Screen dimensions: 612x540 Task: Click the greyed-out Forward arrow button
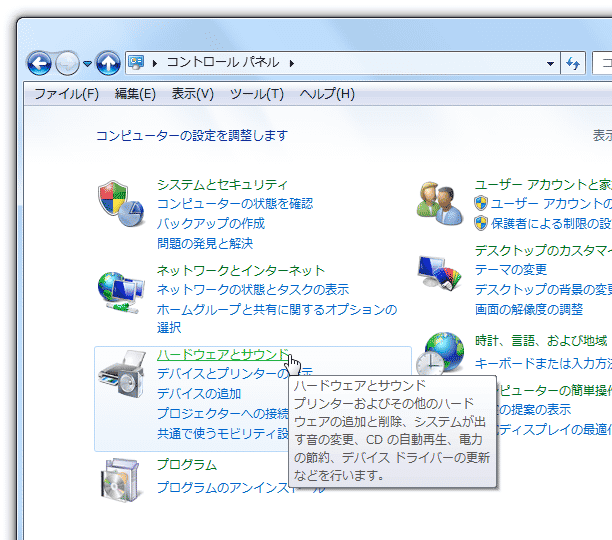67,63
